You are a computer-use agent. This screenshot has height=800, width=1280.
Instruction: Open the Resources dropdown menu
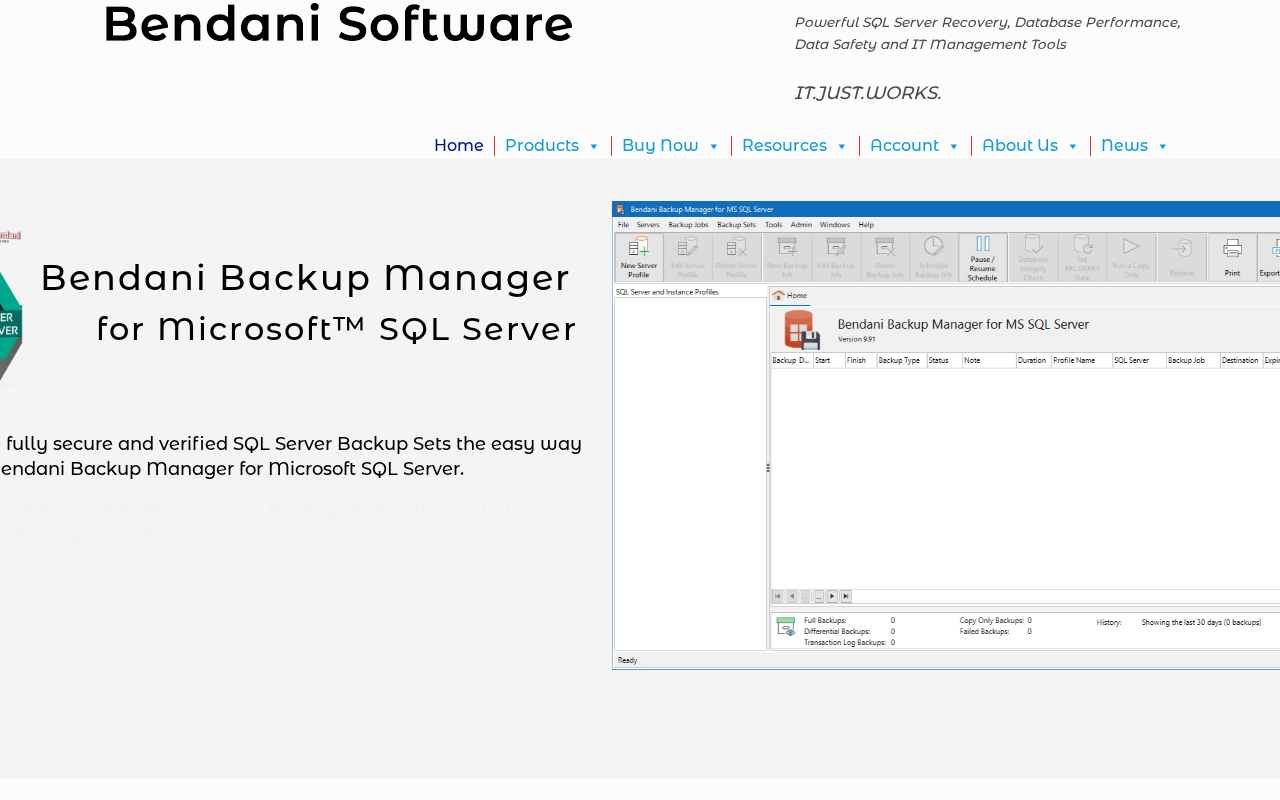click(794, 146)
